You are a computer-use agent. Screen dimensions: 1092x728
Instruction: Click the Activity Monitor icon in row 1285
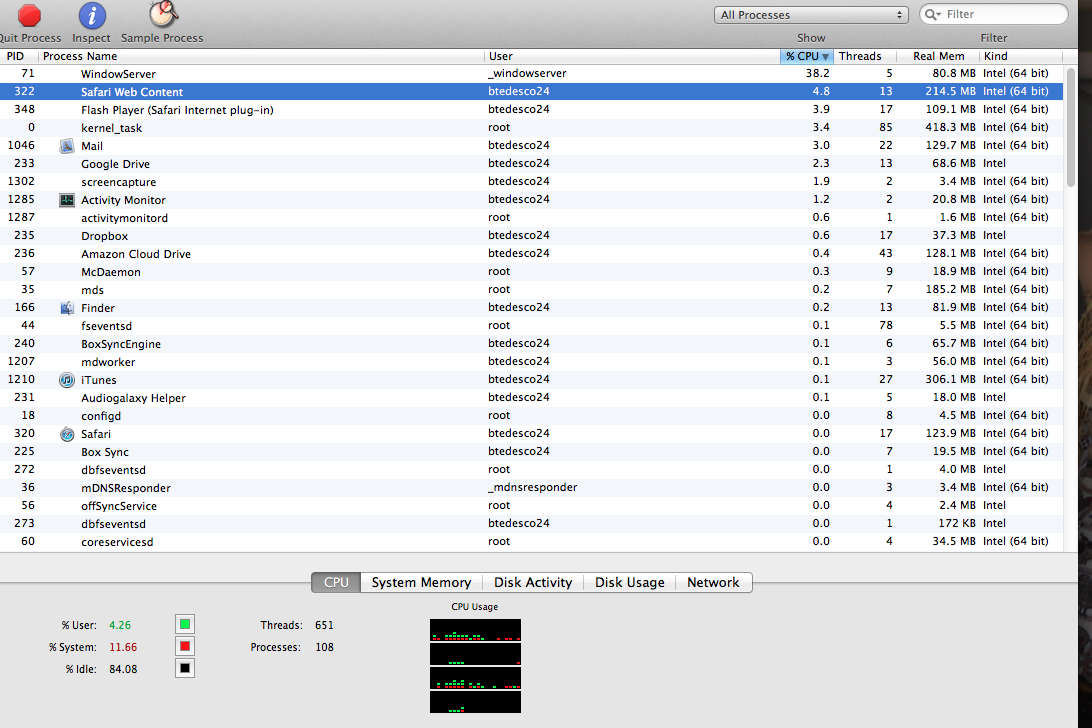point(67,200)
